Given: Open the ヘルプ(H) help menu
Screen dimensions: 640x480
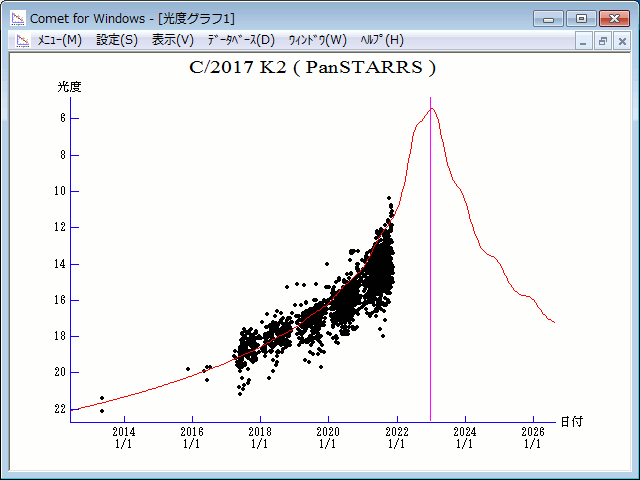Looking at the screenshot, I should tap(382, 40).
